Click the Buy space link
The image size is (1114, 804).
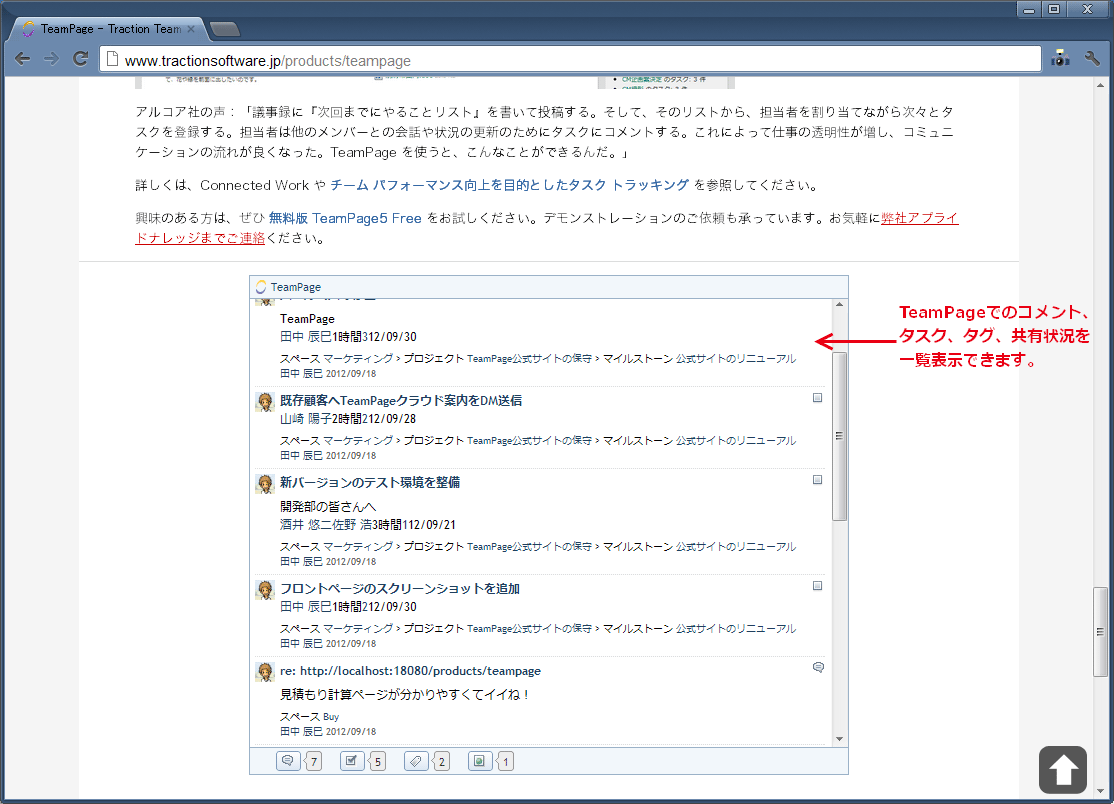point(330,717)
